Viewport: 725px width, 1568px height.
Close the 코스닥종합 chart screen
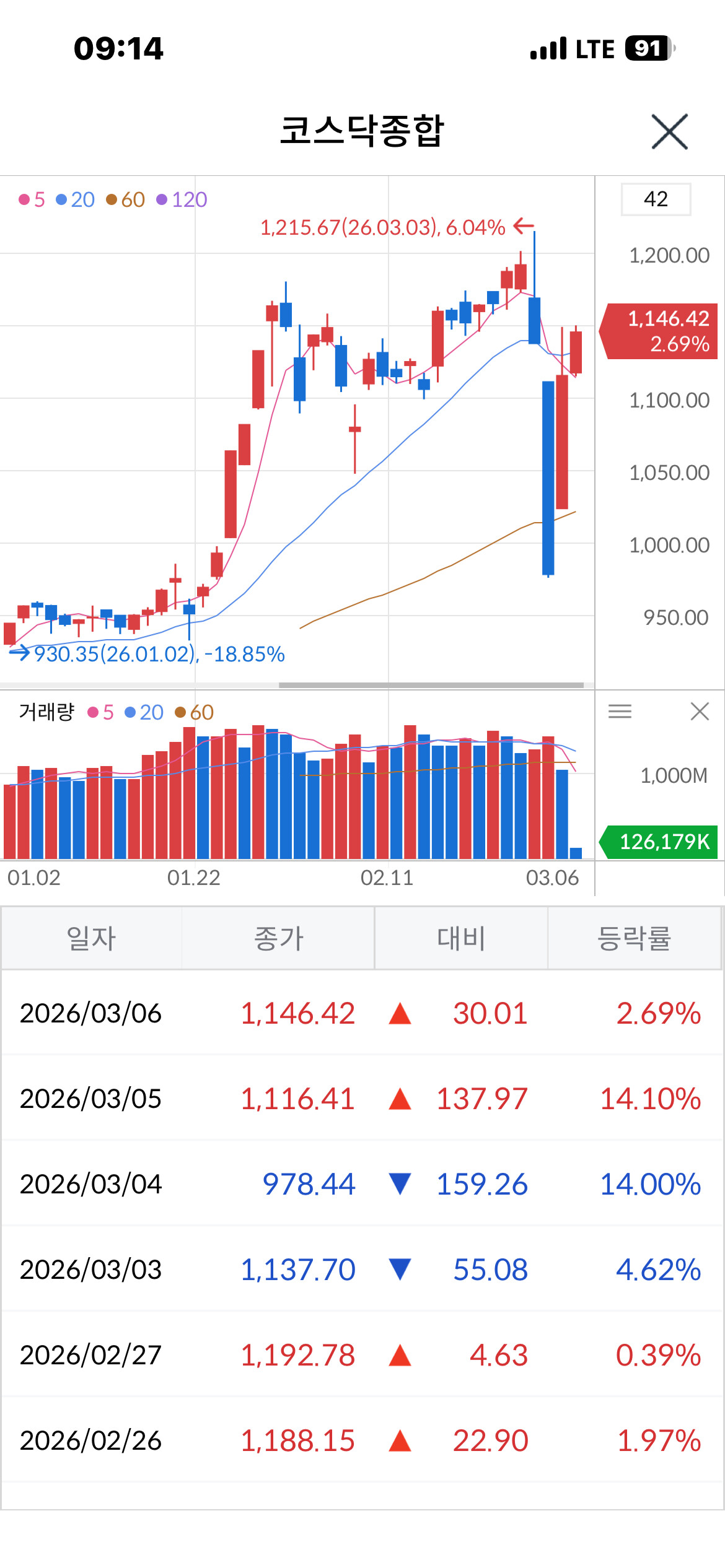669,131
